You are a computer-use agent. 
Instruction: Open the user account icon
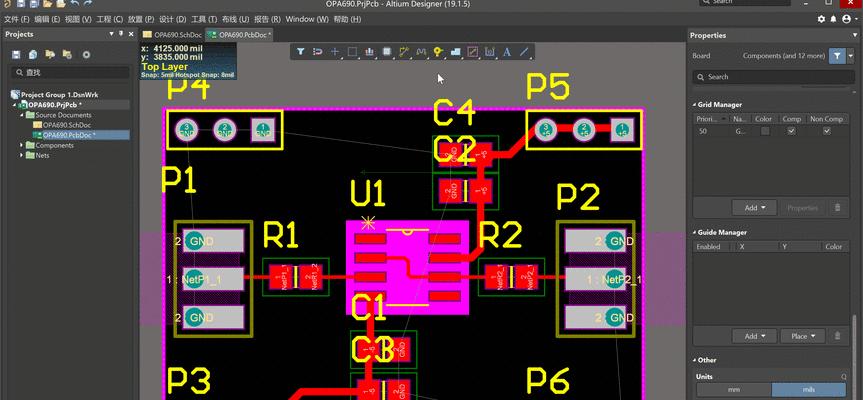(x=846, y=19)
